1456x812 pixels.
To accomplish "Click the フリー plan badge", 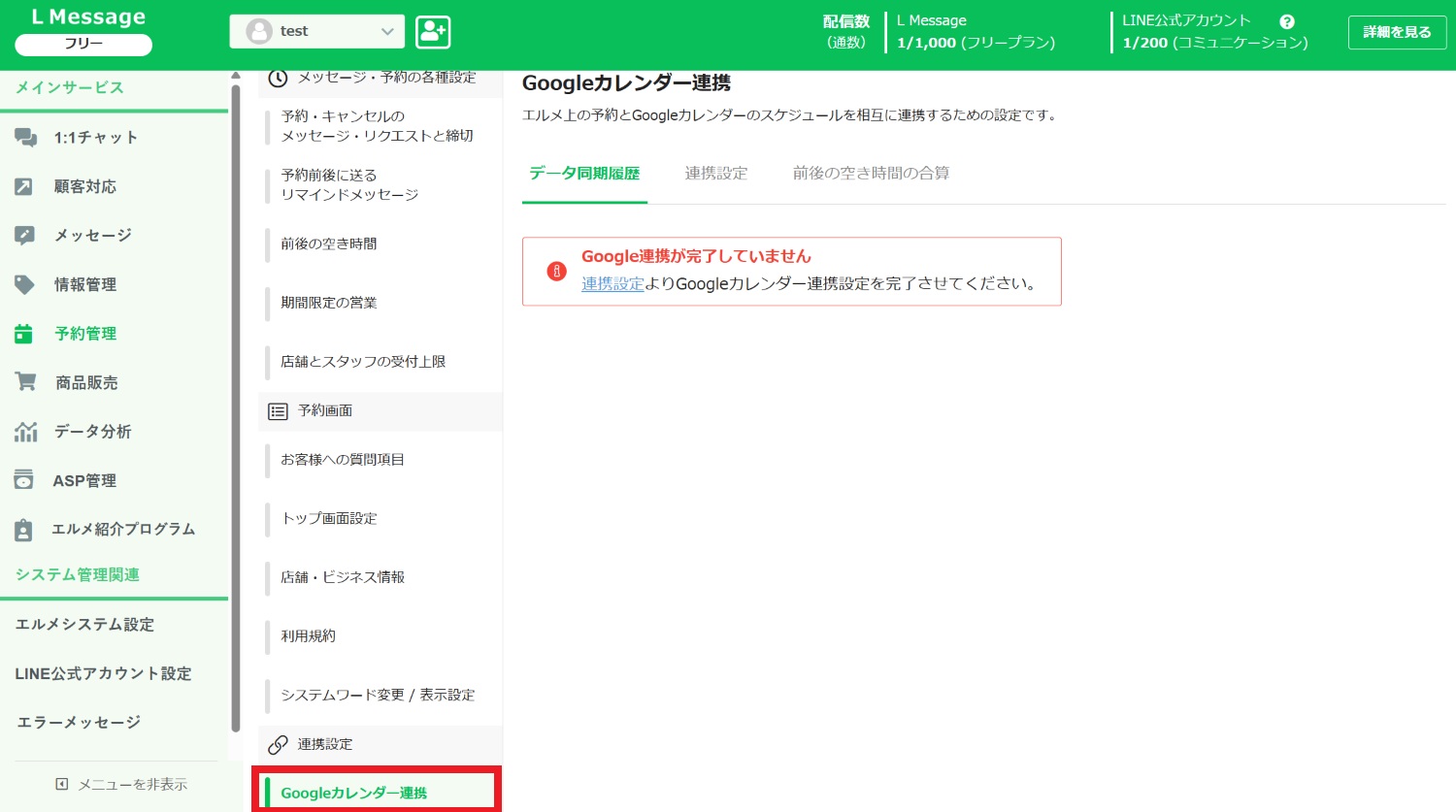I will (83, 45).
